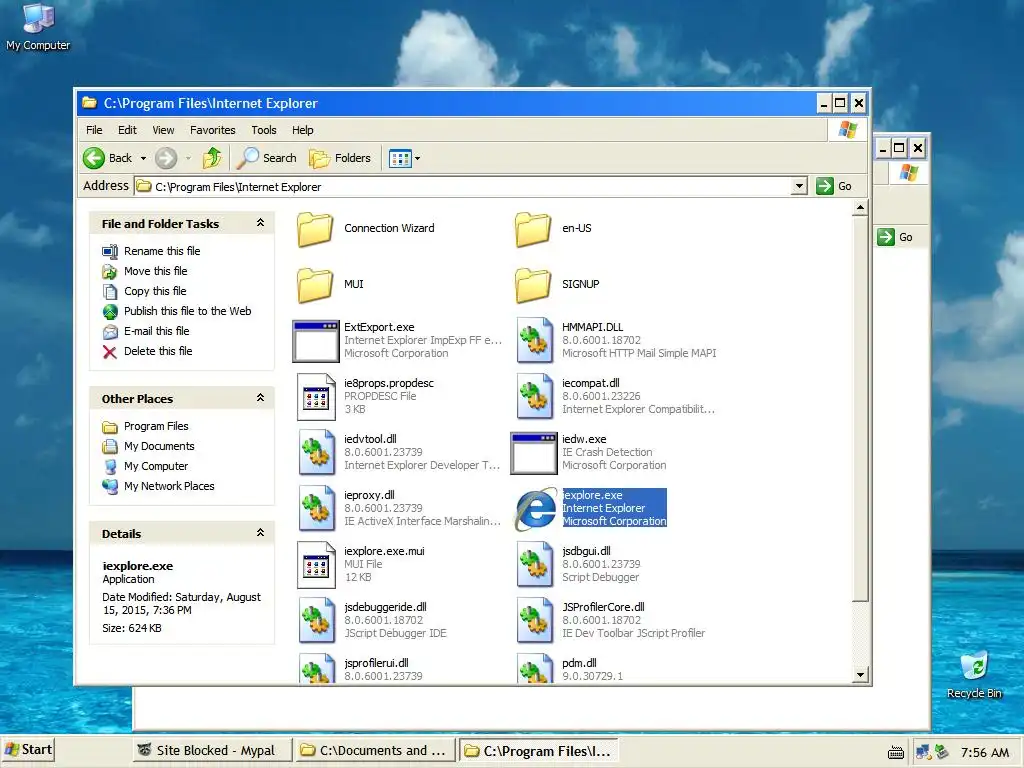Select the JSProfilerCore.dll file icon
Screen dimensions: 1024x768
[x=534, y=620]
